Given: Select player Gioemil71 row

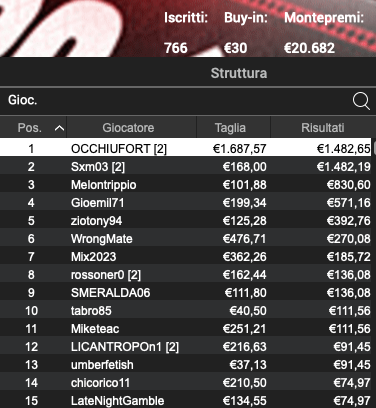Looking at the screenshot, I should [186, 202].
